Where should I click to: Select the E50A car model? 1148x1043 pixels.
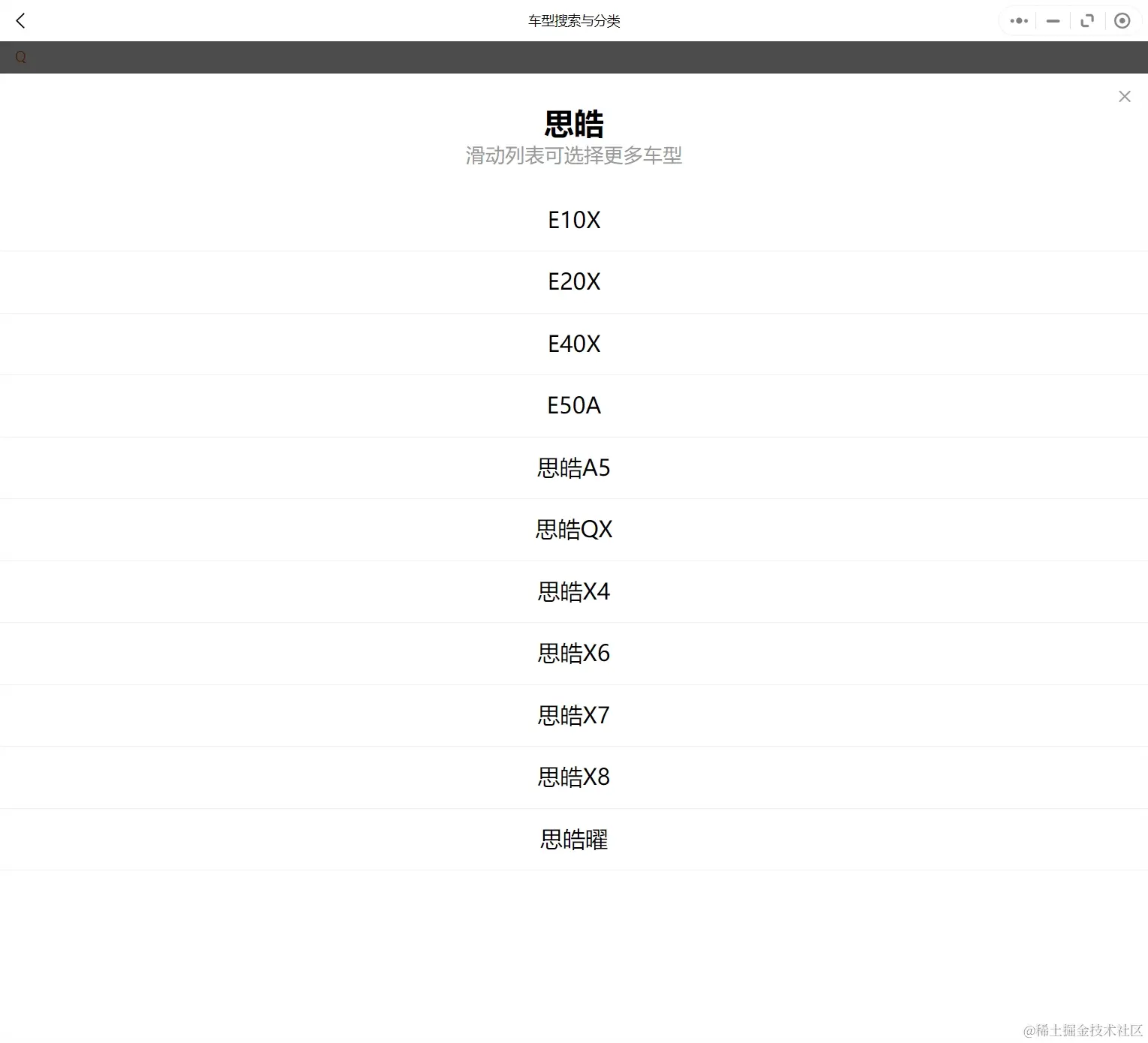tap(574, 406)
